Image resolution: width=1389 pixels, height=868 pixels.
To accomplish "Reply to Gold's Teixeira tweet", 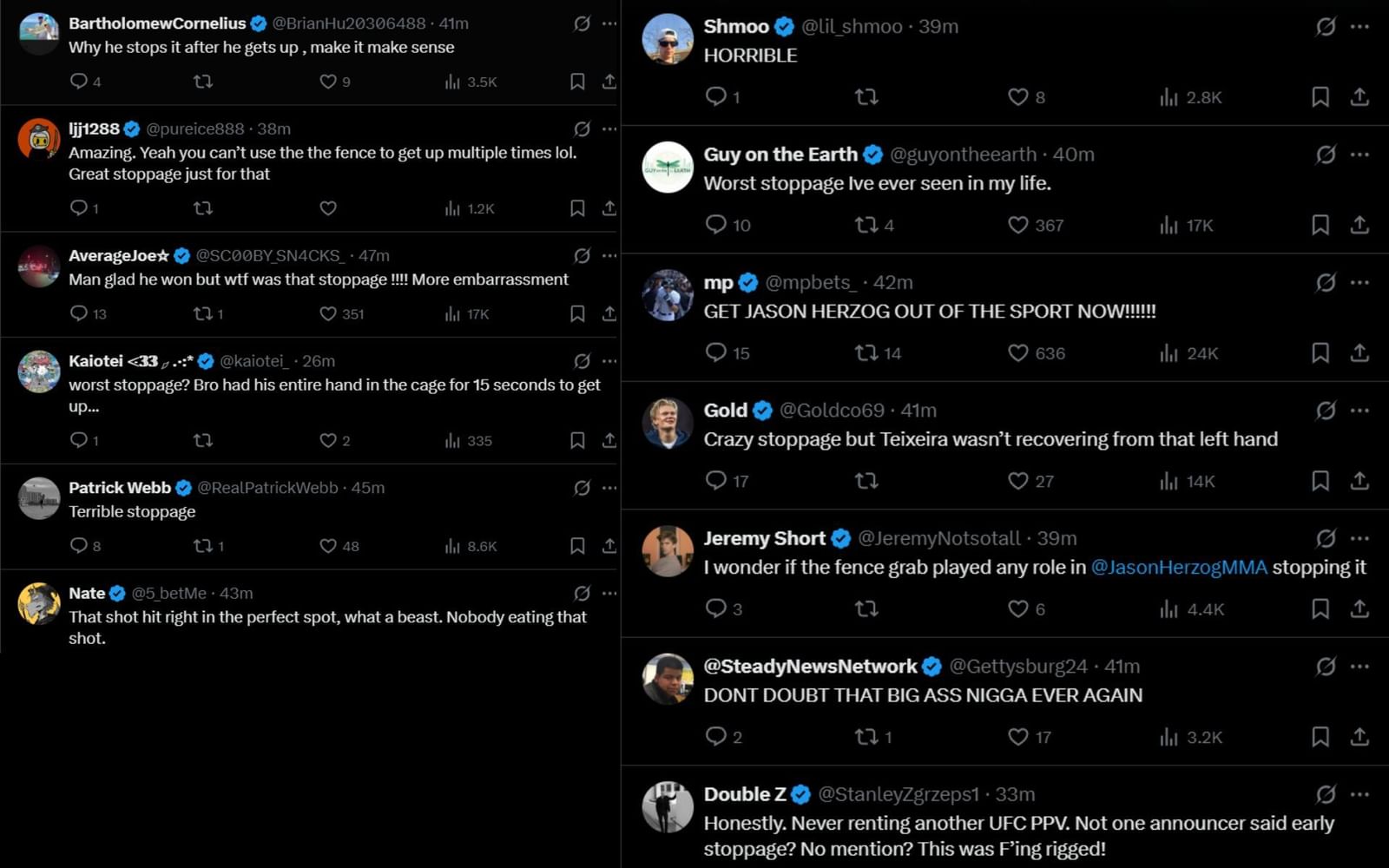I will click(716, 480).
